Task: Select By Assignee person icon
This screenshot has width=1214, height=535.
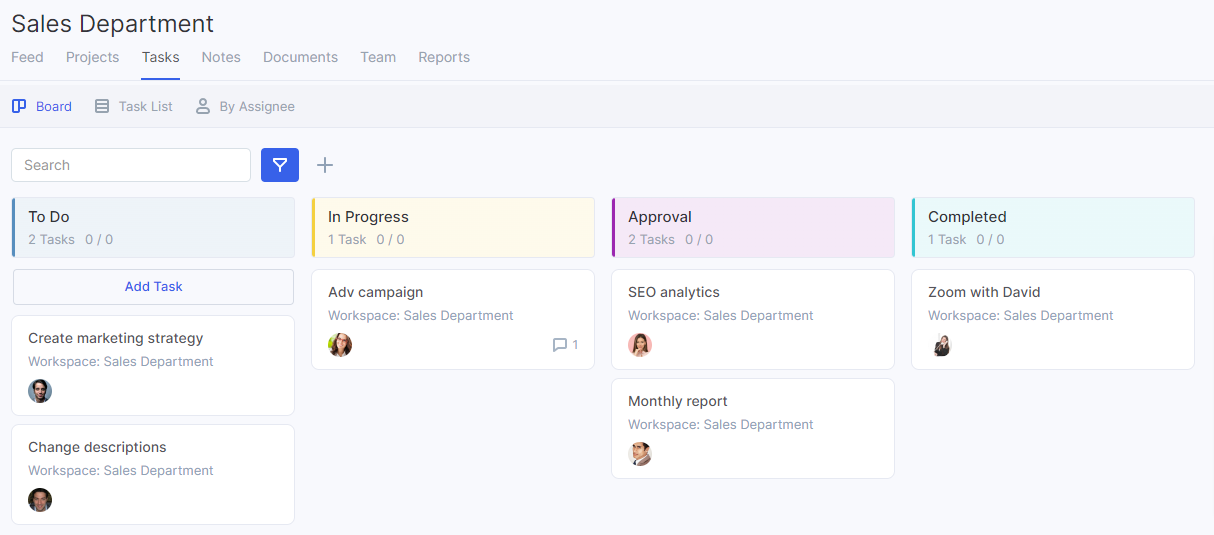Action: click(x=203, y=106)
